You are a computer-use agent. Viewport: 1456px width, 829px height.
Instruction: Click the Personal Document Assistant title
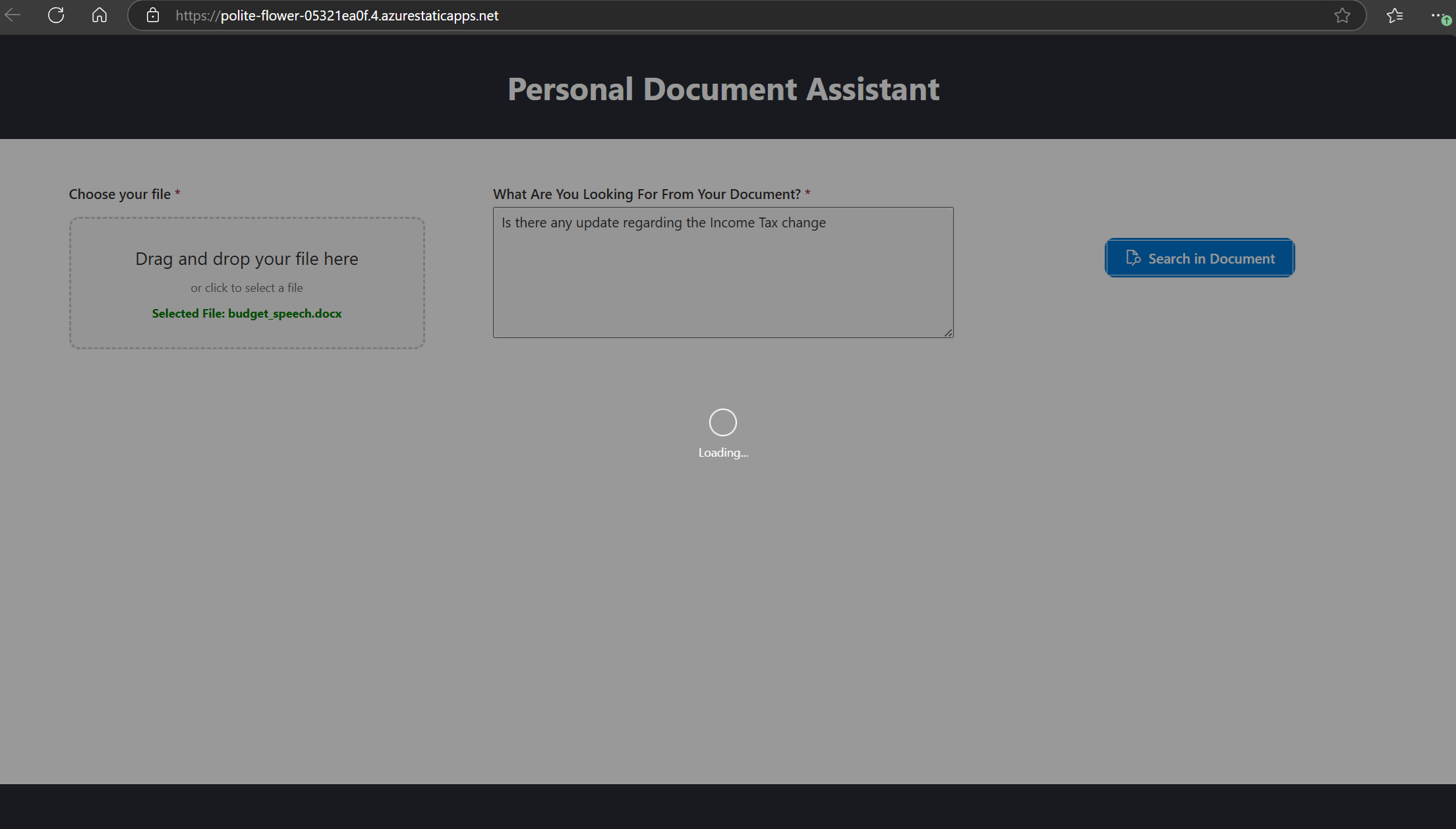click(723, 89)
